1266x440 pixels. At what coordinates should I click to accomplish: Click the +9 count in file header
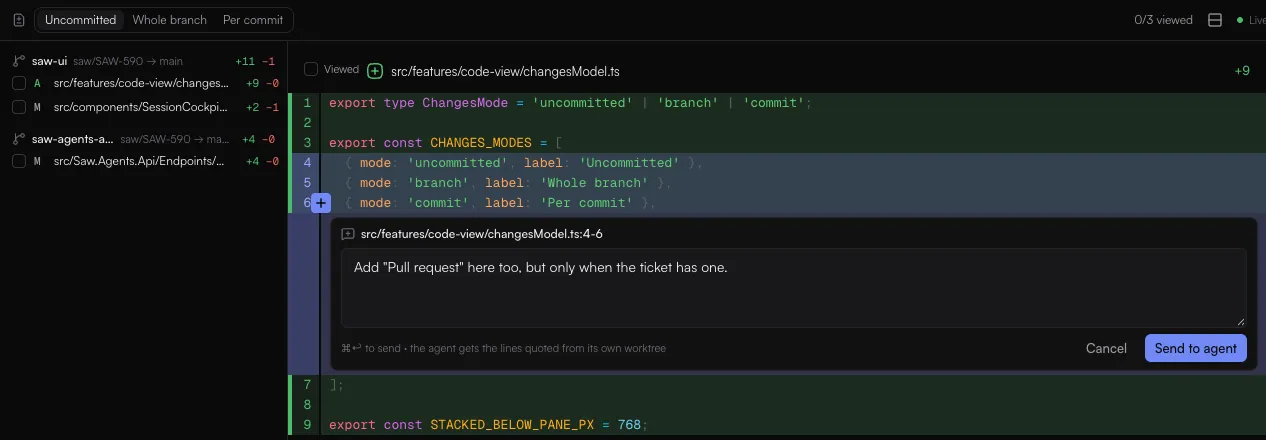click(x=1242, y=71)
